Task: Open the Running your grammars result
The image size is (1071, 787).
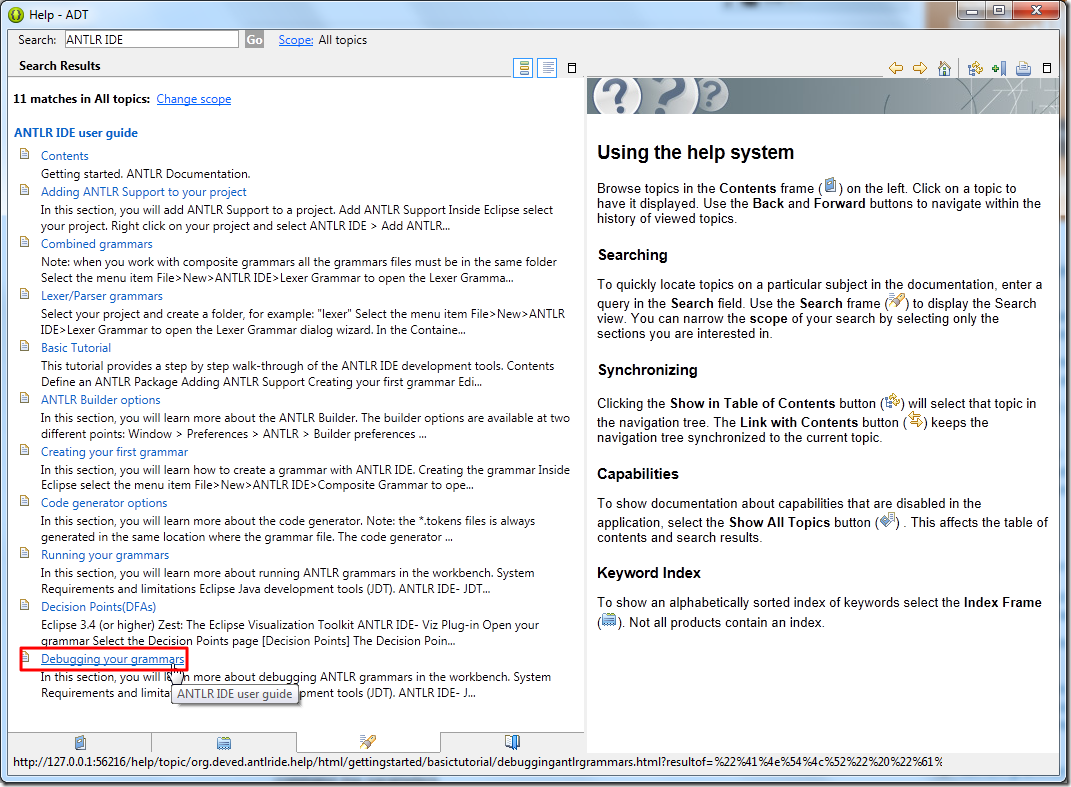Action: [105, 555]
